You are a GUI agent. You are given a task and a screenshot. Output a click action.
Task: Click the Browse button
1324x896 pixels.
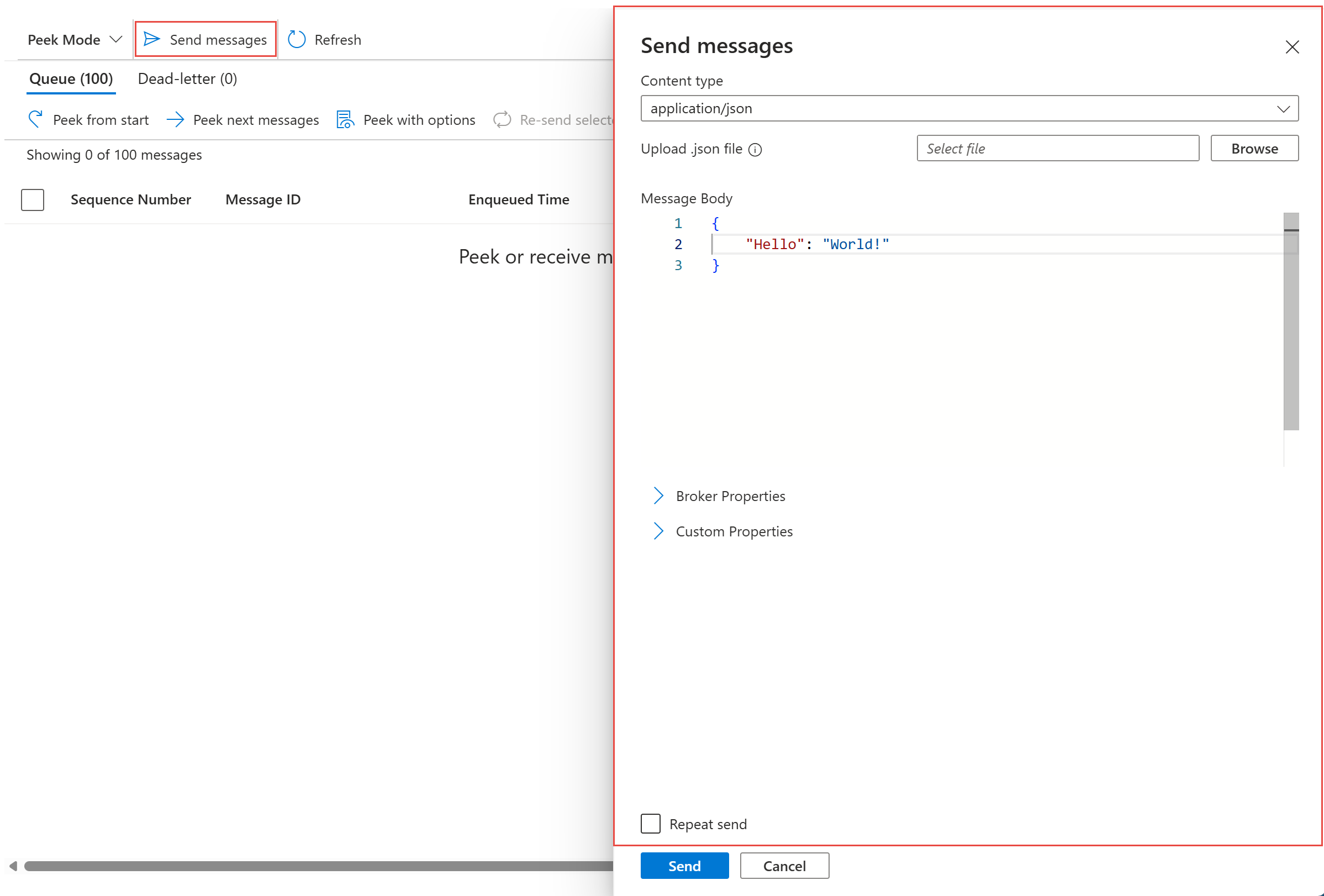pyautogui.click(x=1254, y=149)
